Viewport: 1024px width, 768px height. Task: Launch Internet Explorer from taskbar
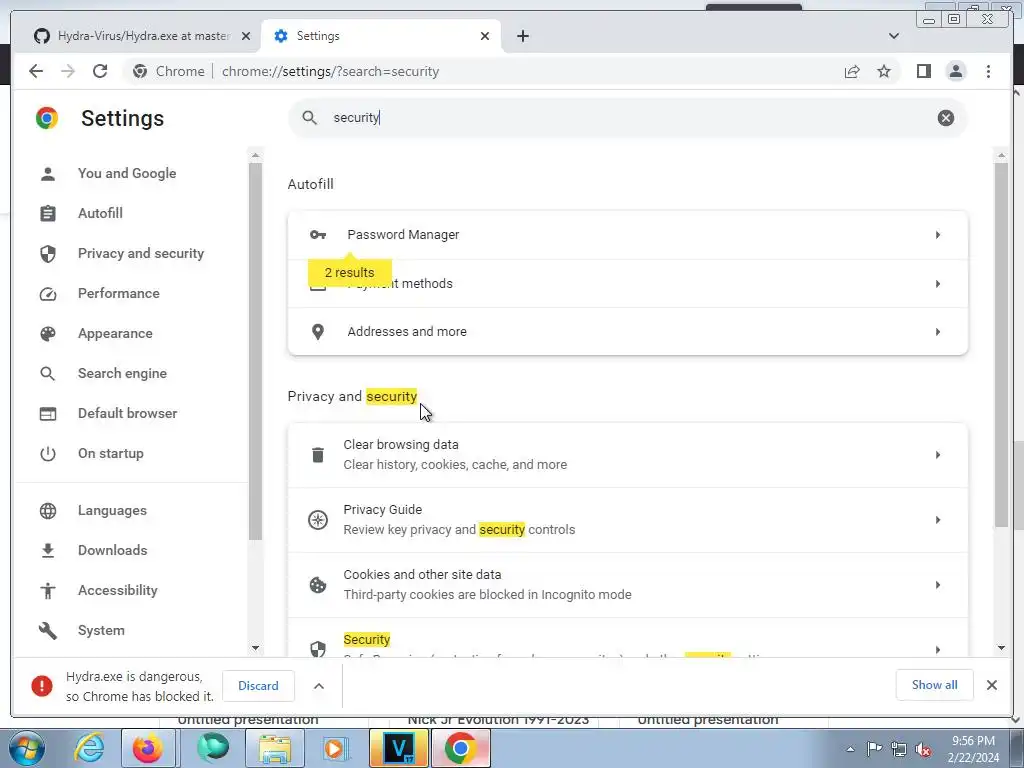click(88, 748)
